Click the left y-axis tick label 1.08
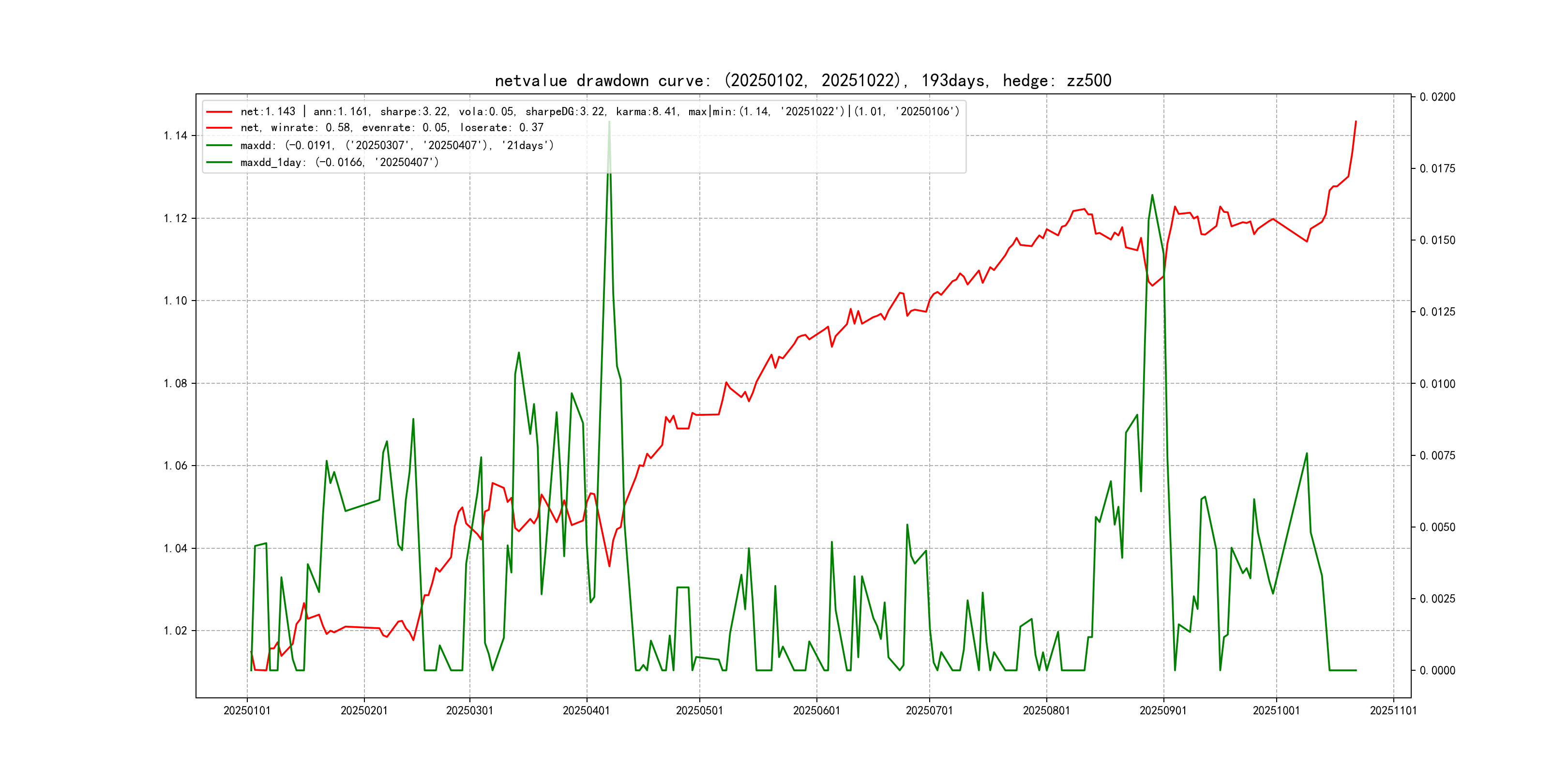 [175, 383]
